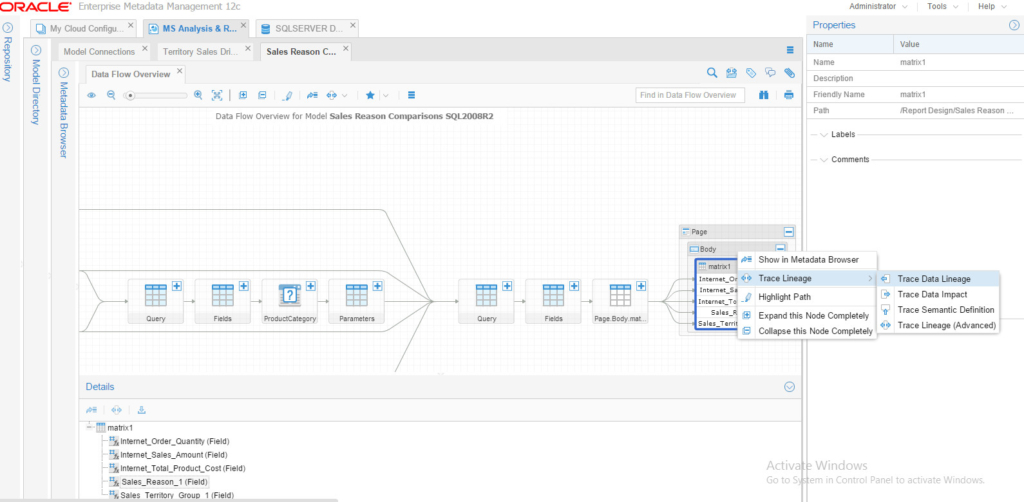The height and width of the screenshot is (502, 1024).
Task: Expand the Model Directory side panel
Action: 37,50
